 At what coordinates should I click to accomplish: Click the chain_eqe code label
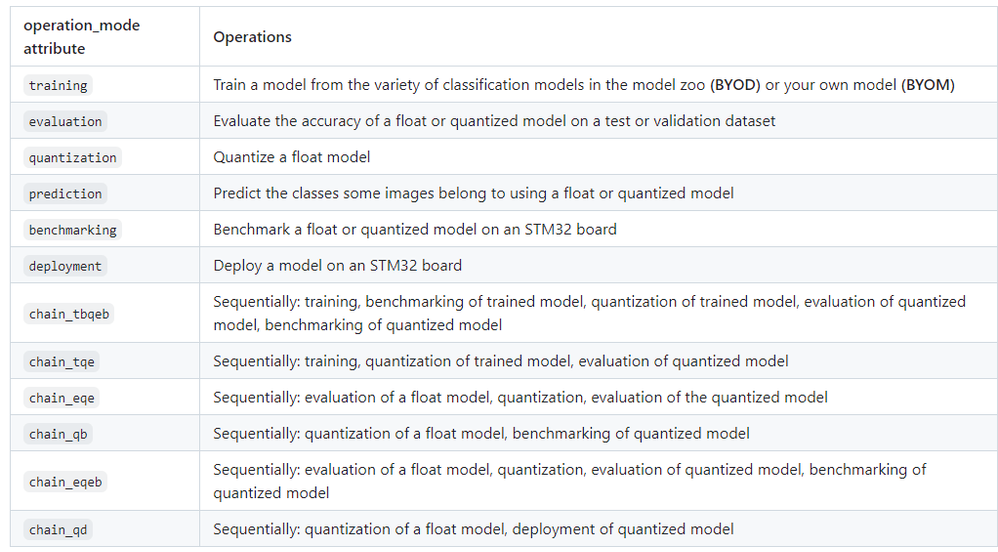(62, 397)
